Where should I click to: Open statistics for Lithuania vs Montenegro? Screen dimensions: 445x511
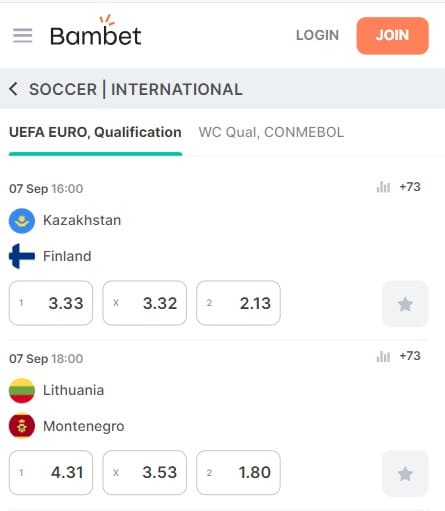[383, 356]
